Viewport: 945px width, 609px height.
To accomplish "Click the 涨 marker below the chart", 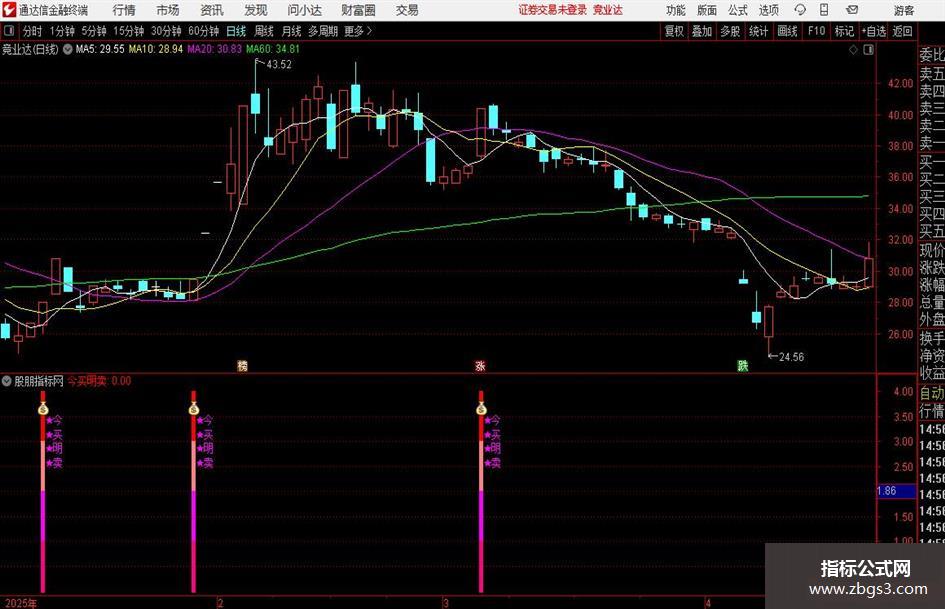I will tap(480, 365).
